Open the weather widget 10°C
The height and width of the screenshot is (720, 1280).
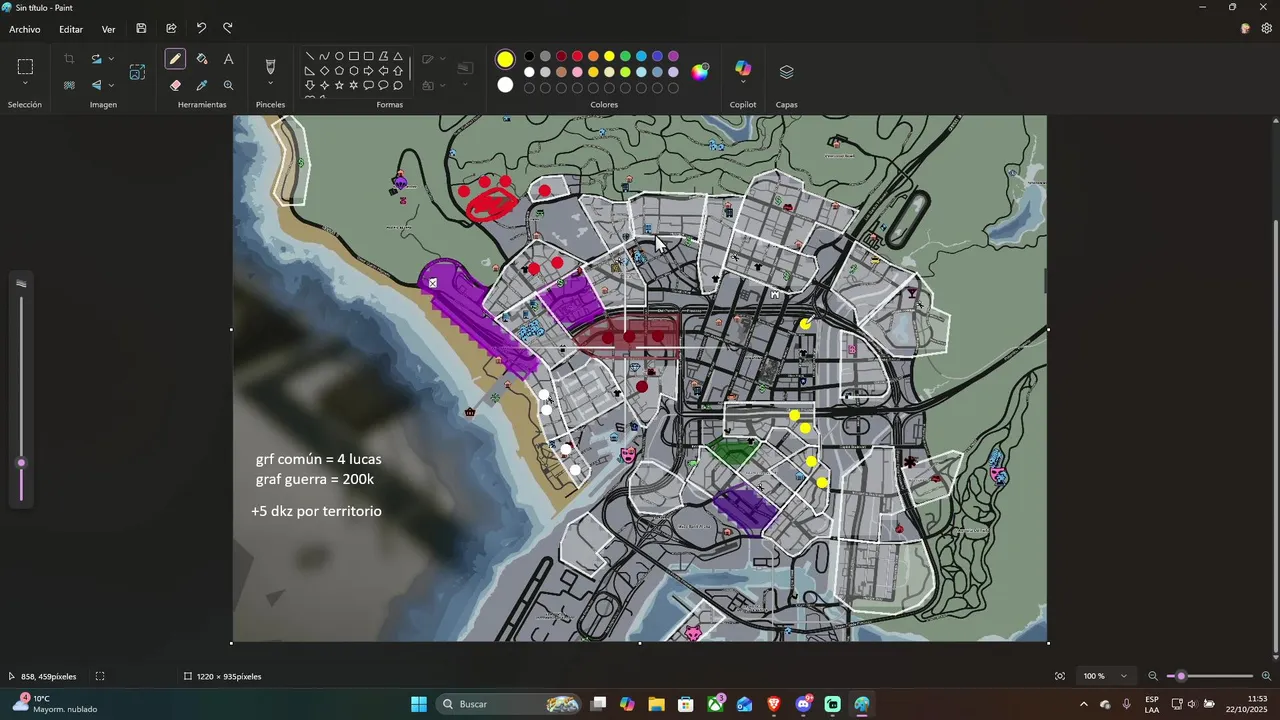[55, 704]
